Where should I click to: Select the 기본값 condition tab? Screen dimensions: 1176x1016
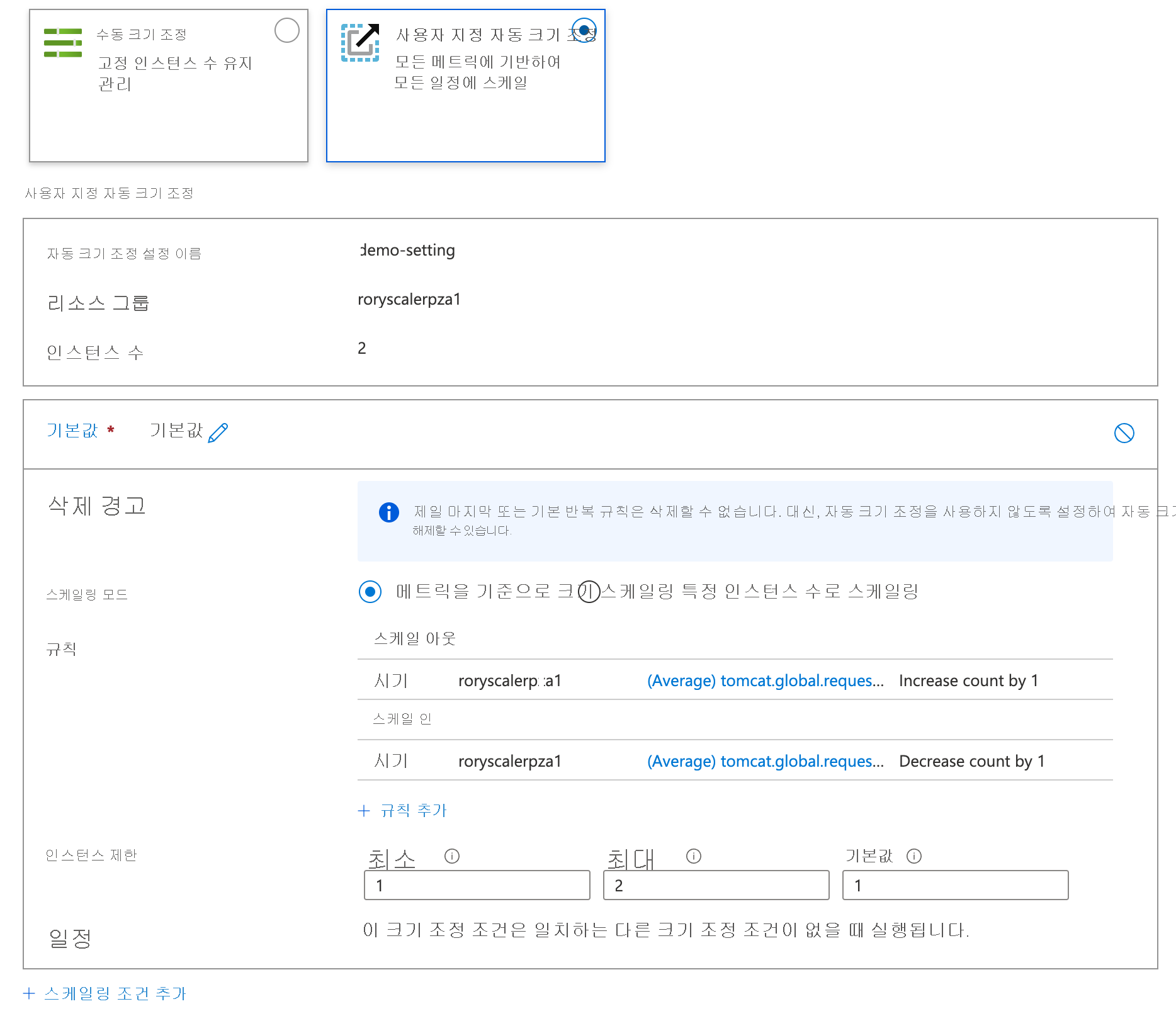(x=72, y=431)
